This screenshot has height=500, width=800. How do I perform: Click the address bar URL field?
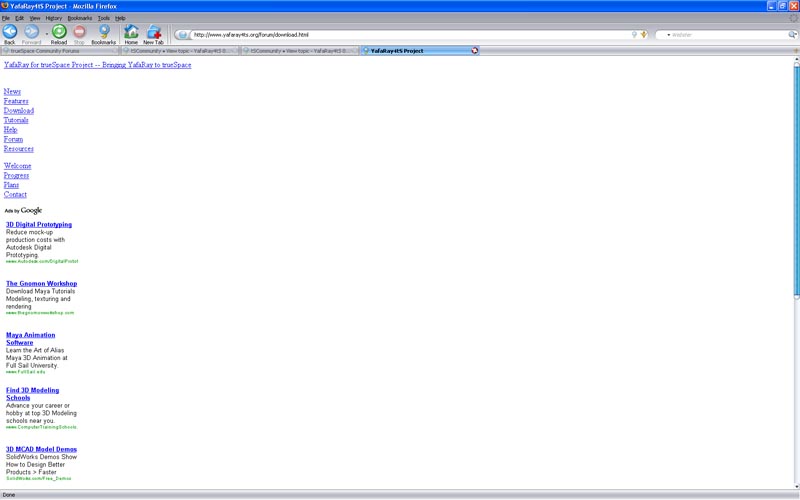[411, 35]
